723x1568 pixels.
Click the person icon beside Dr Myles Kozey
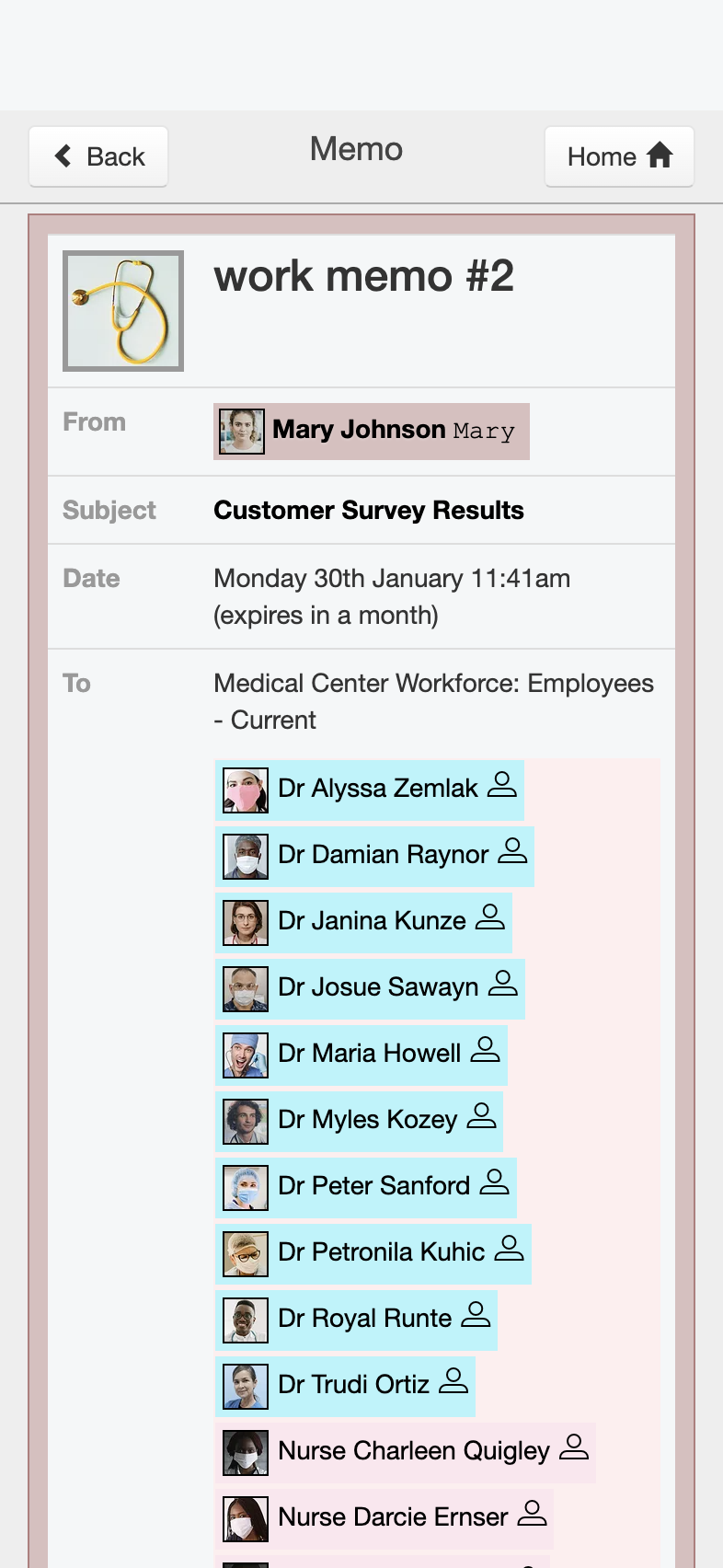click(481, 1116)
